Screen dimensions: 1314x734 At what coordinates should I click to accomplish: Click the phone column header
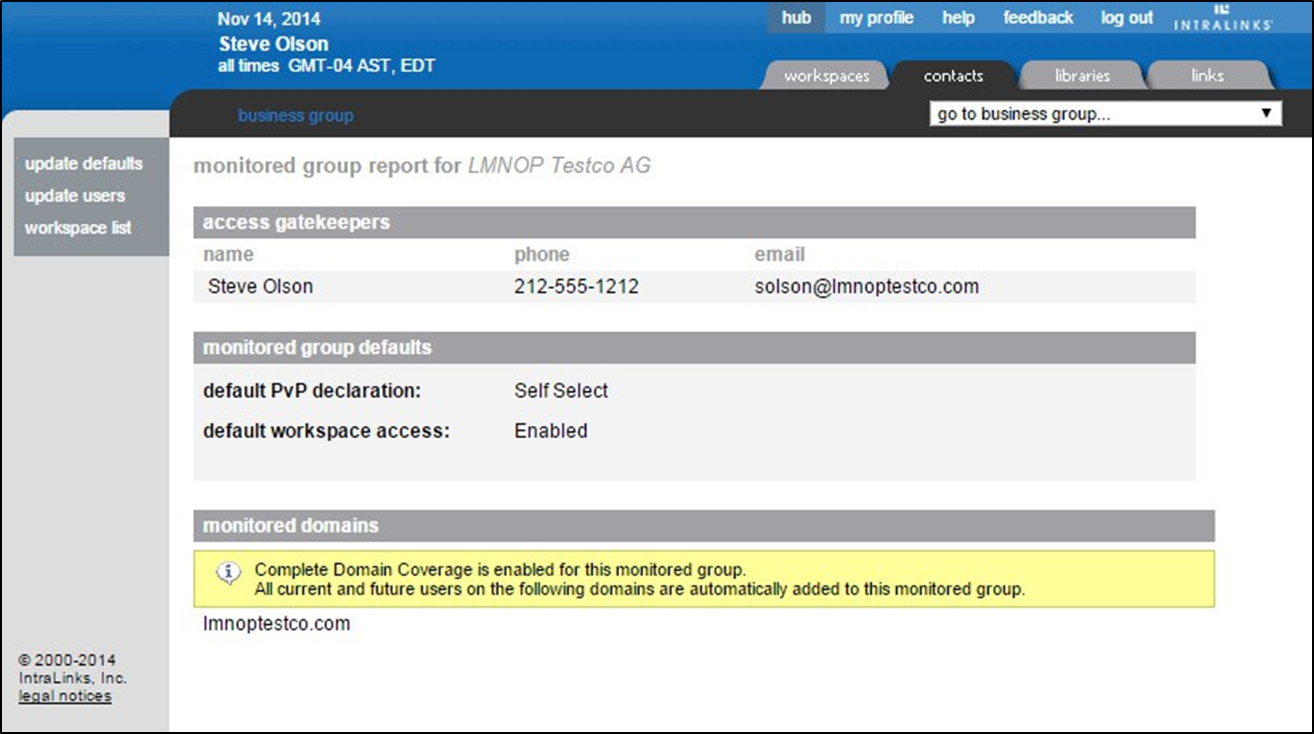[541, 254]
